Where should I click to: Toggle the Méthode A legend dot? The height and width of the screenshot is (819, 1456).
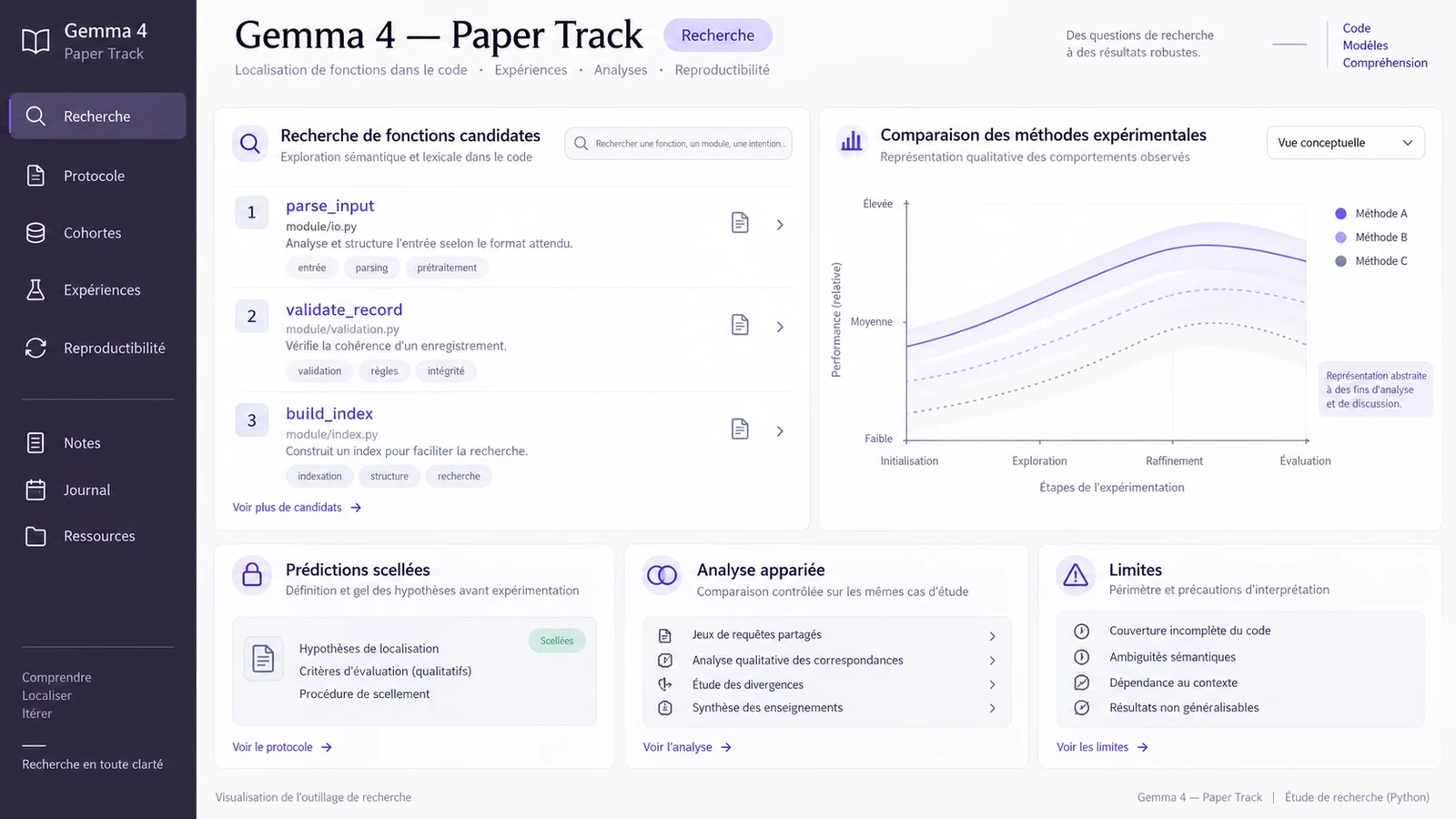click(1340, 214)
